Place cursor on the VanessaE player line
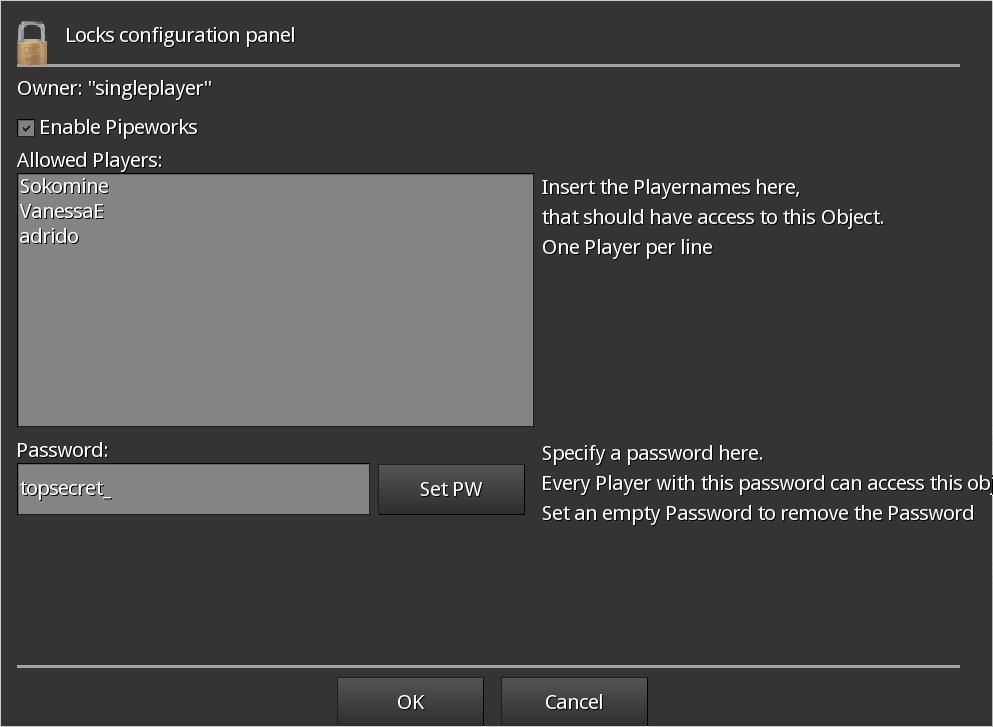 pos(62,212)
